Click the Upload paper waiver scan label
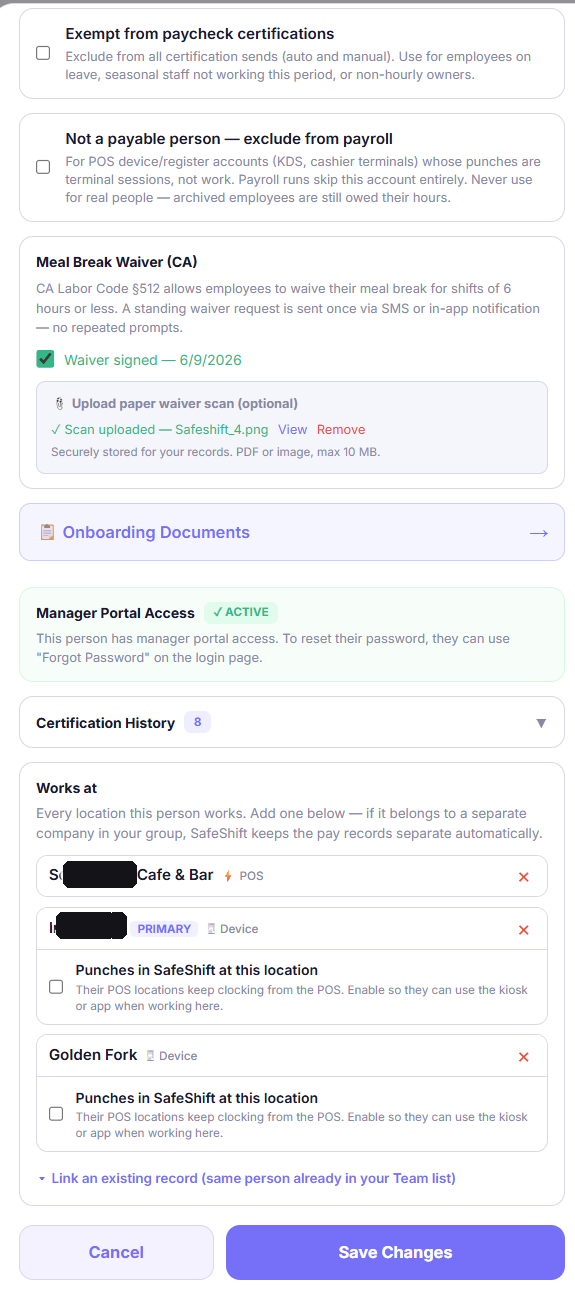Viewport: 575px width, 1300px height. pos(184,404)
